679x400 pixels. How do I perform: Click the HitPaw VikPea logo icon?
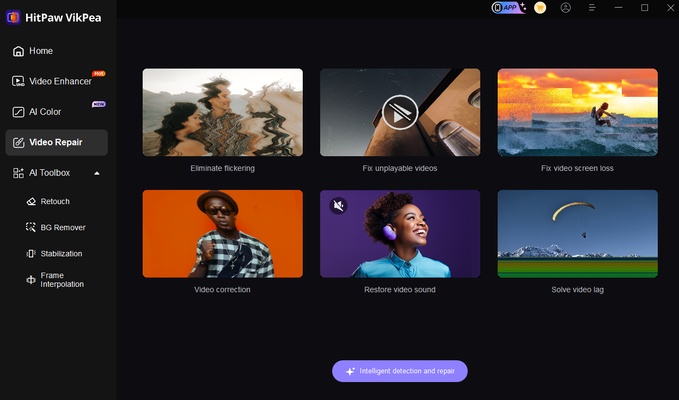(x=14, y=16)
